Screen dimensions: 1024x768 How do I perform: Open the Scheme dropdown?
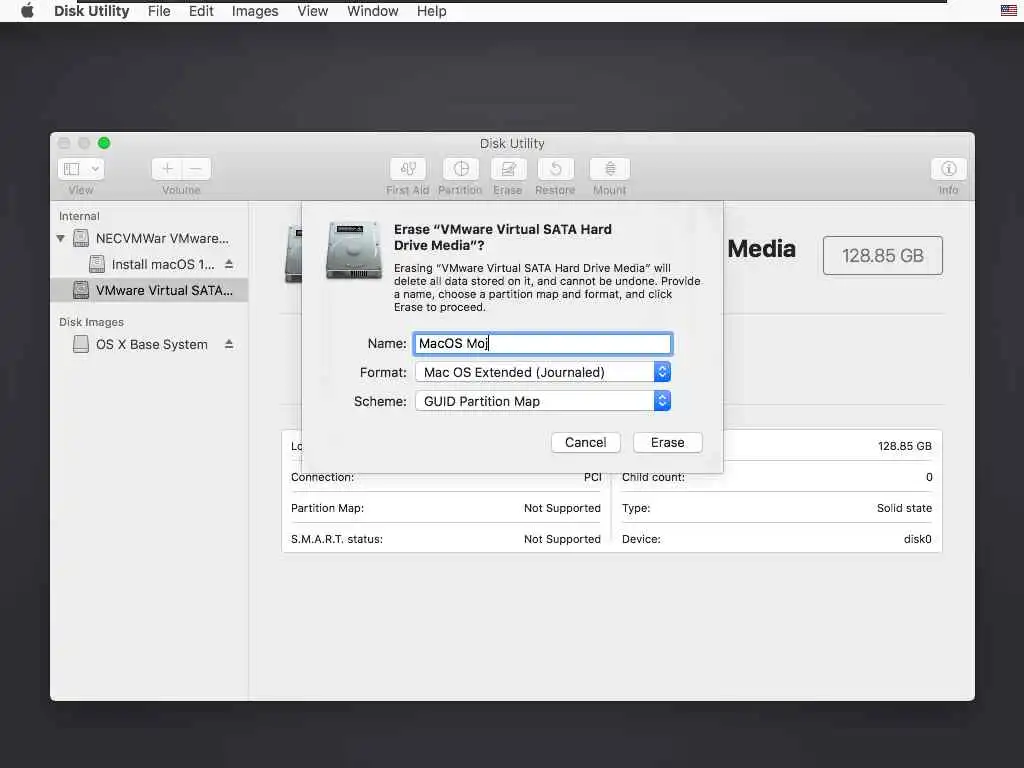(x=543, y=401)
